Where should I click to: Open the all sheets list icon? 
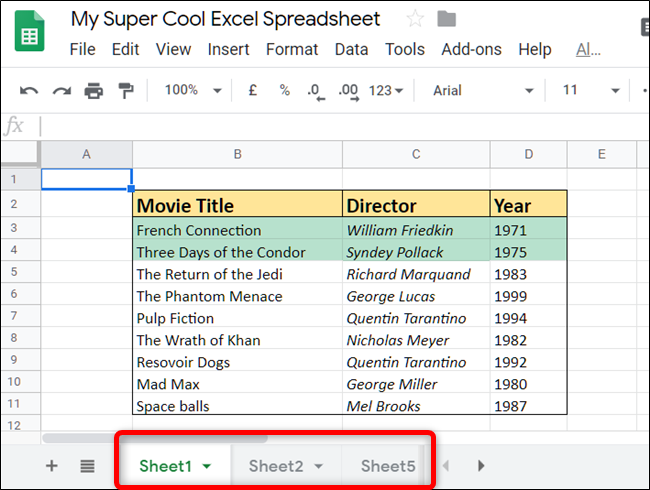87,466
